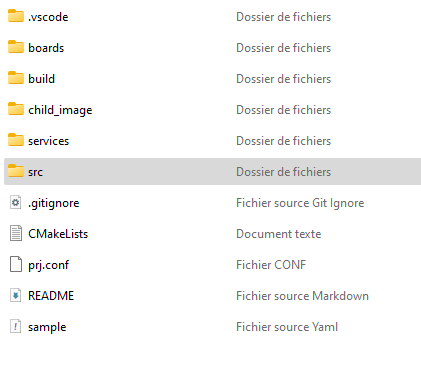Select the file named CMakeLists
Screen dimensions: 421x376
[58, 234]
